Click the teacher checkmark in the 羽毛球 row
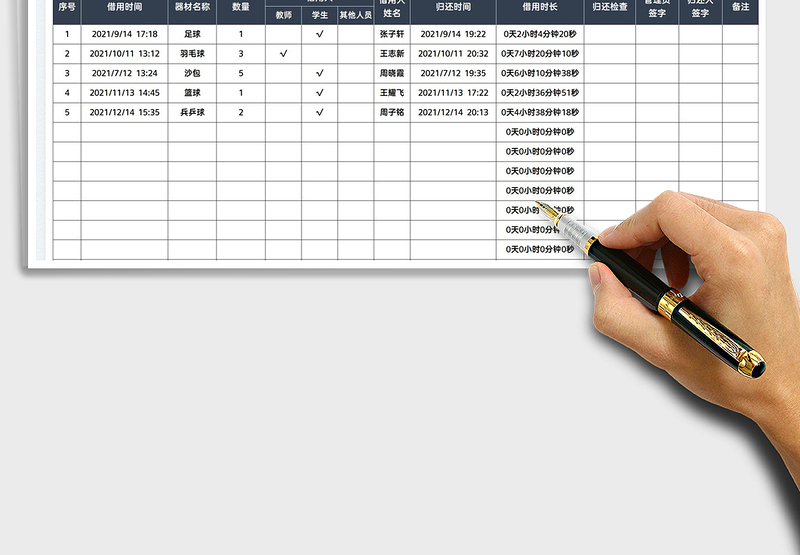Viewport: 800px width, 555px height. (x=284, y=54)
